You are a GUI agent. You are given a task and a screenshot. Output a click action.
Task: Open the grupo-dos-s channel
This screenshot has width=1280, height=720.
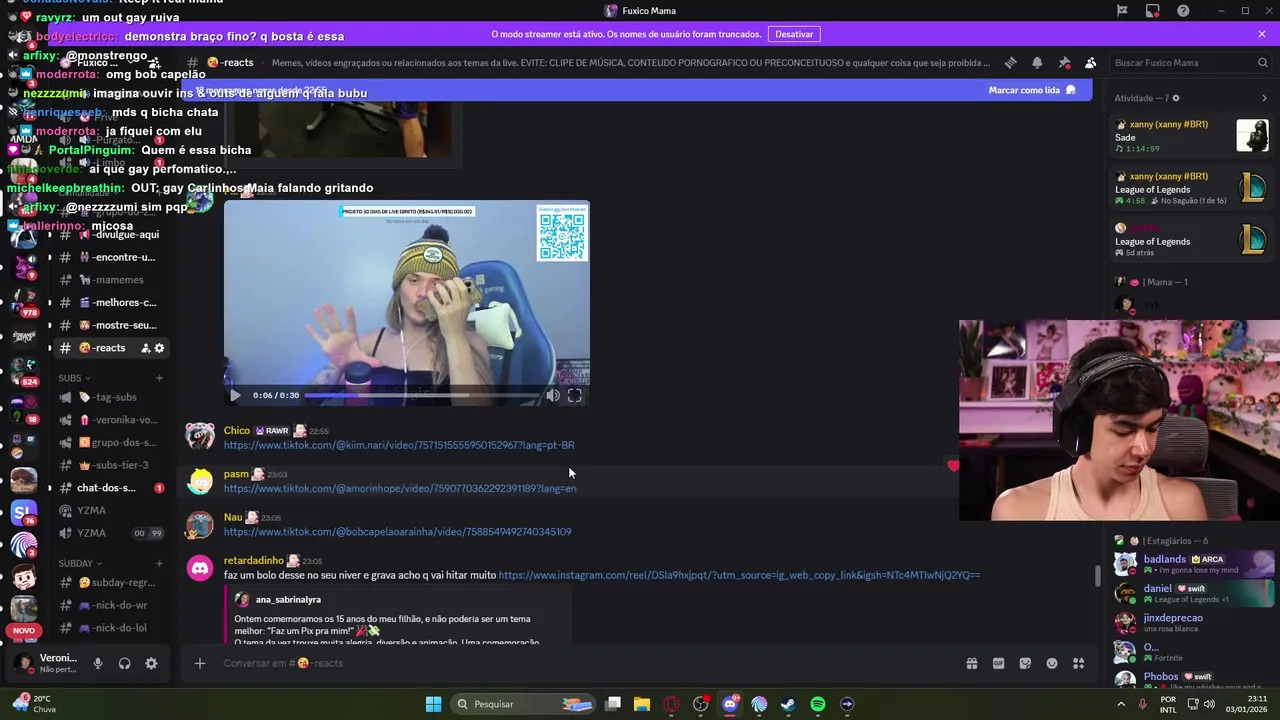click(110, 442)
